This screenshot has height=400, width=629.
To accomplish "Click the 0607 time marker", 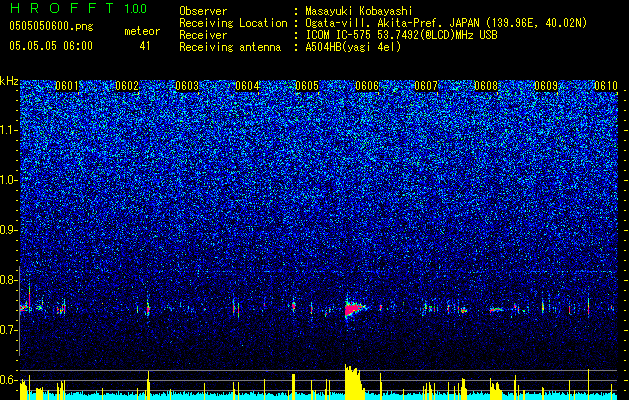I will (426, 86).
